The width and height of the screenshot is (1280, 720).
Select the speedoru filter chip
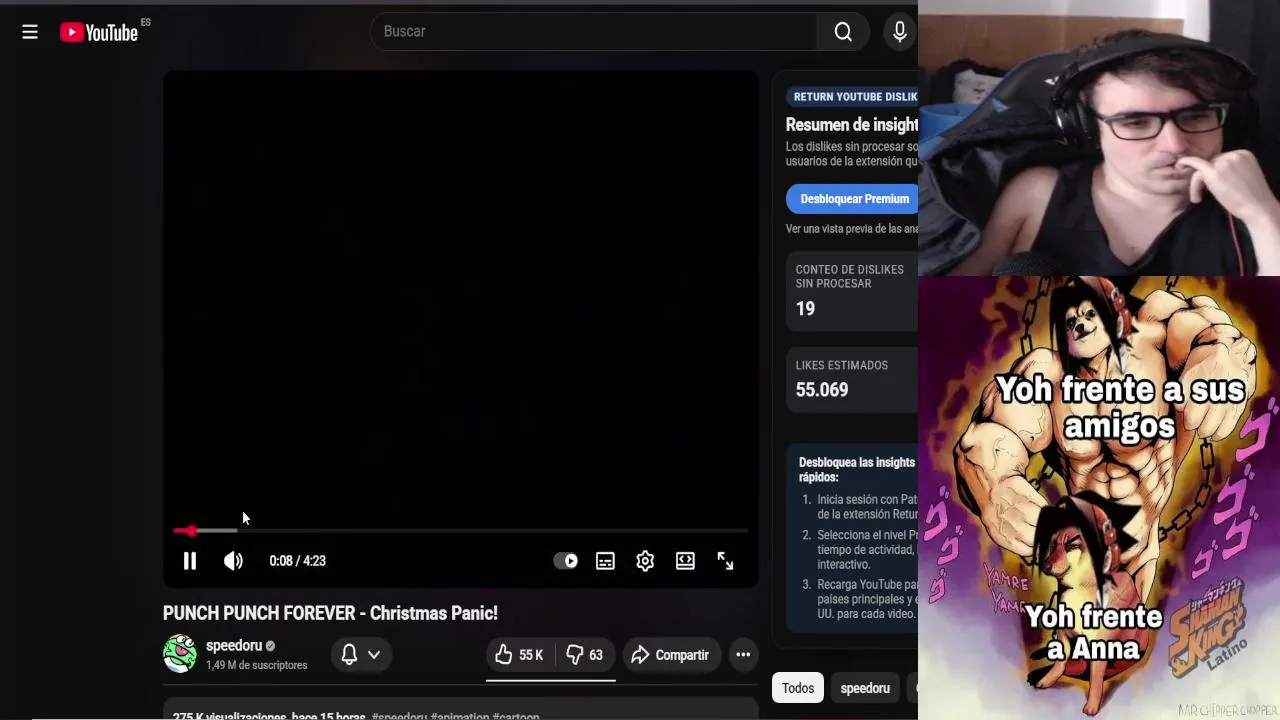[865, 688]
